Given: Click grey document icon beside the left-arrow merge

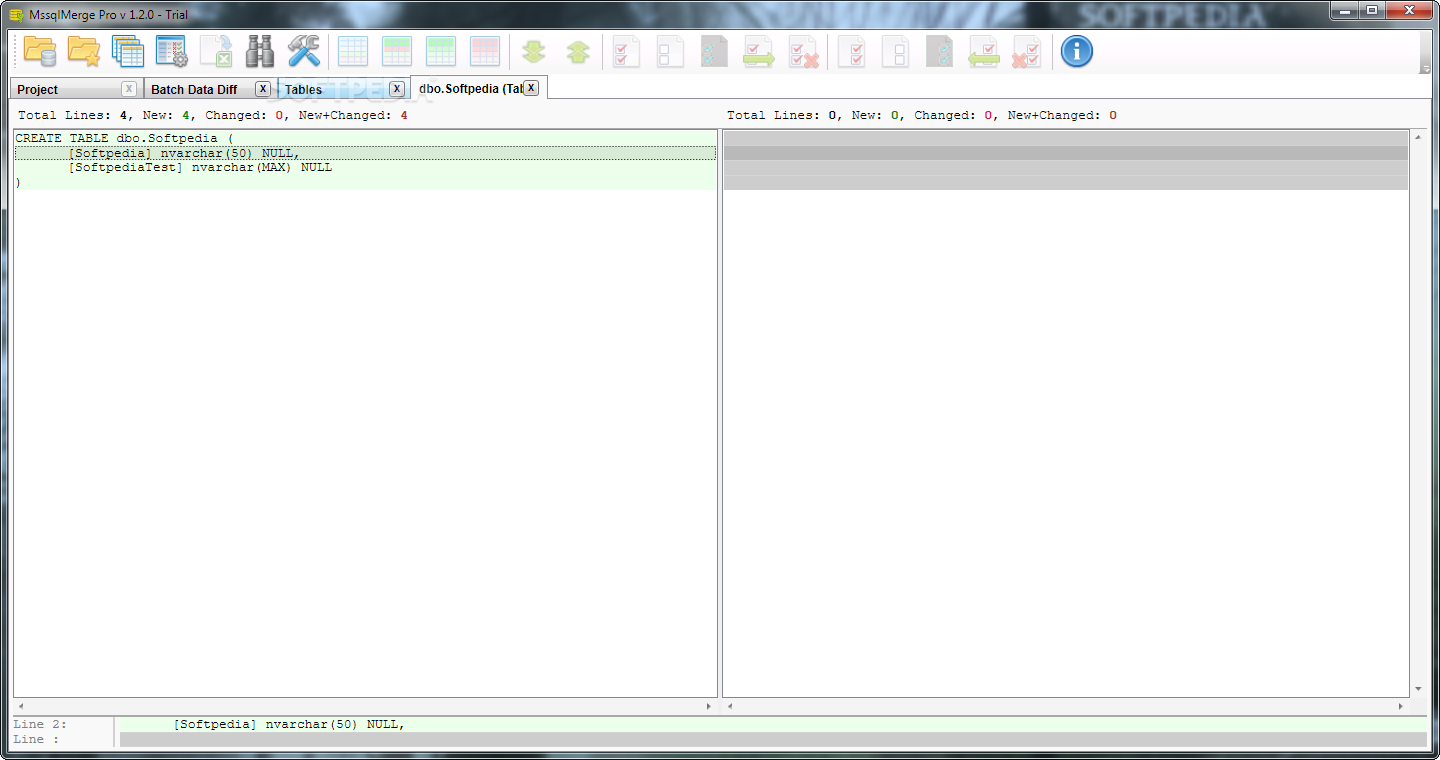Looking at the screenshot, I should tap(940, 51).
